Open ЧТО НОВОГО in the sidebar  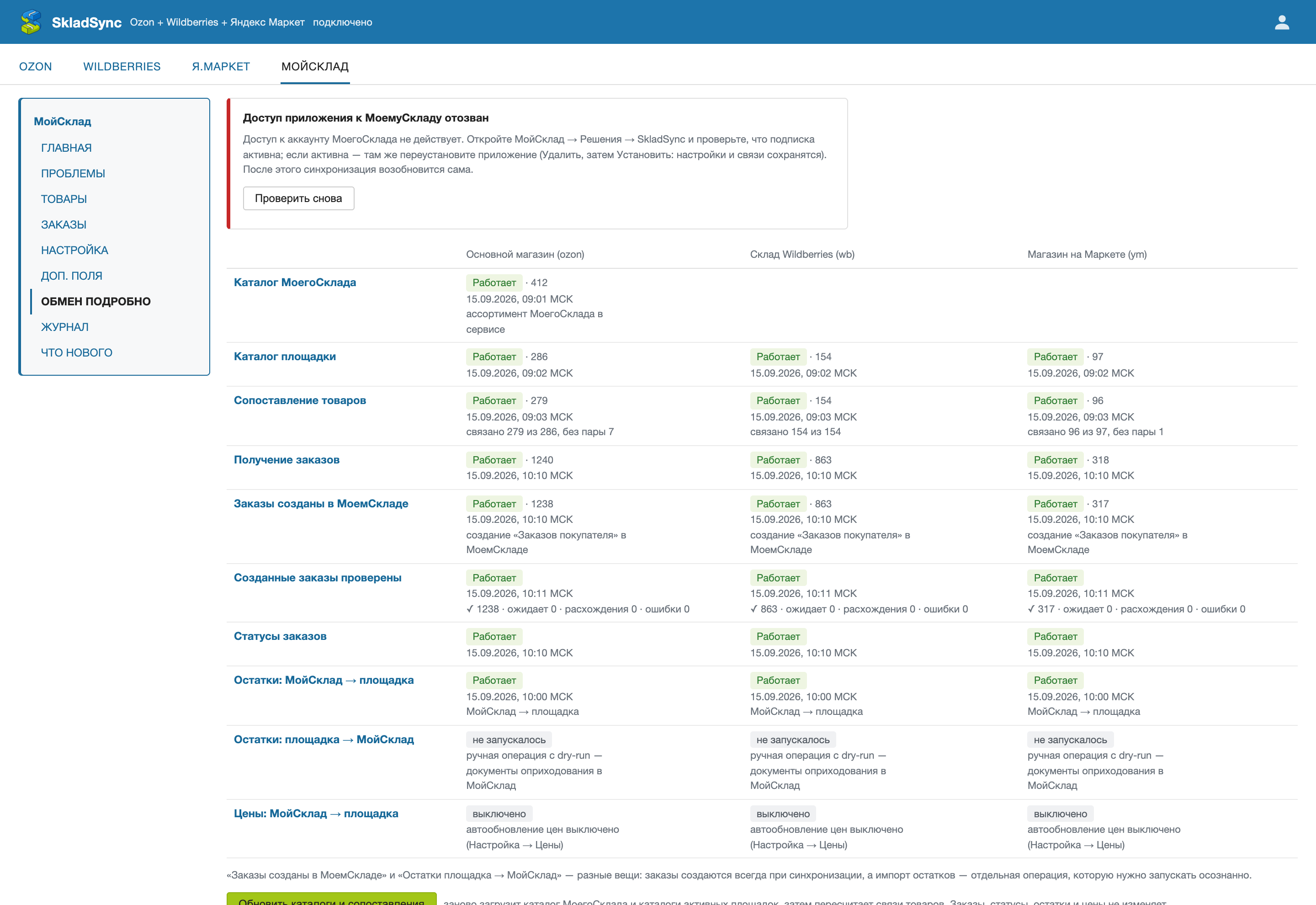tap(76, 352)
